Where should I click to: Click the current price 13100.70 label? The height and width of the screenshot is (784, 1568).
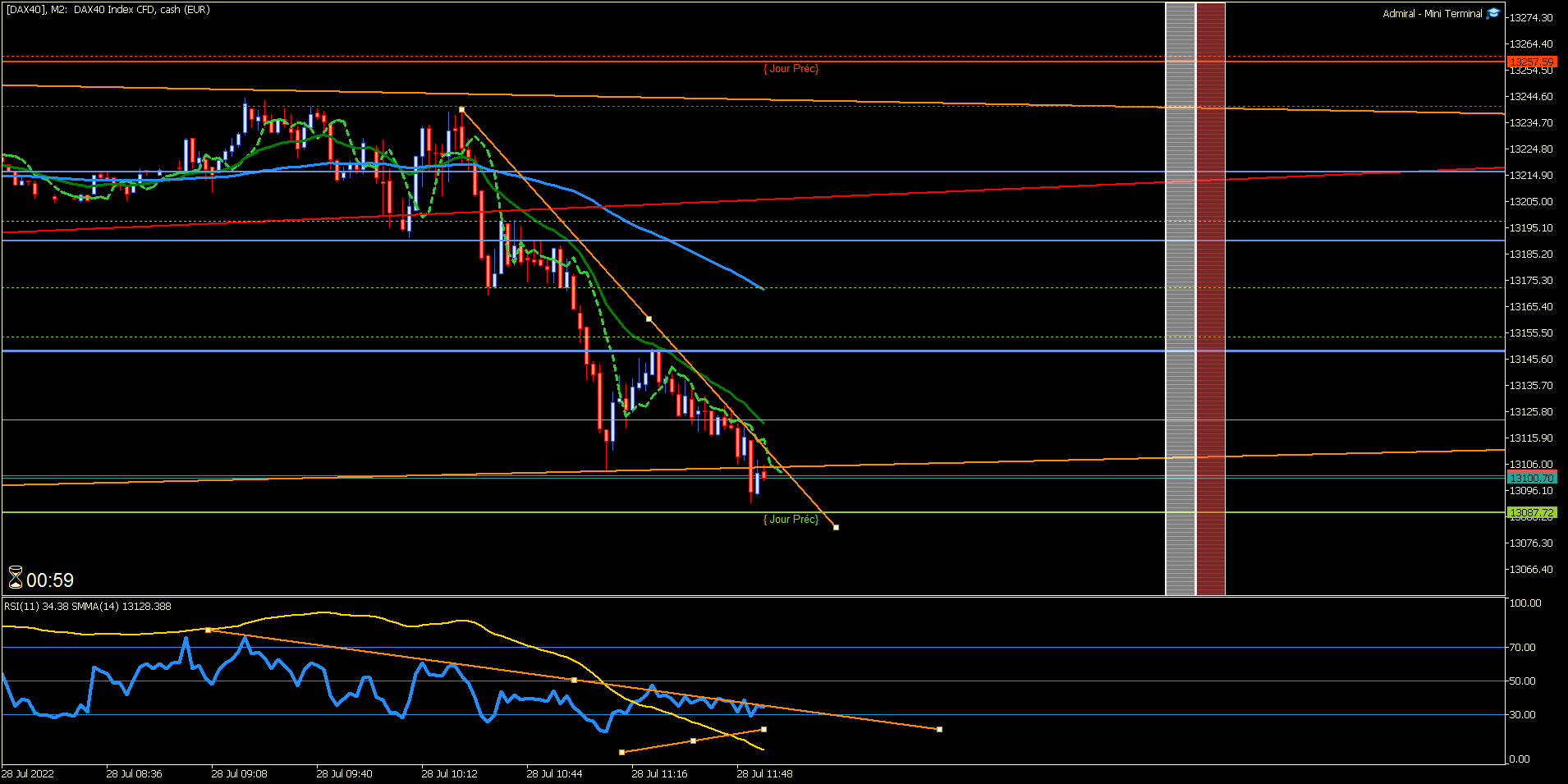1532,478
